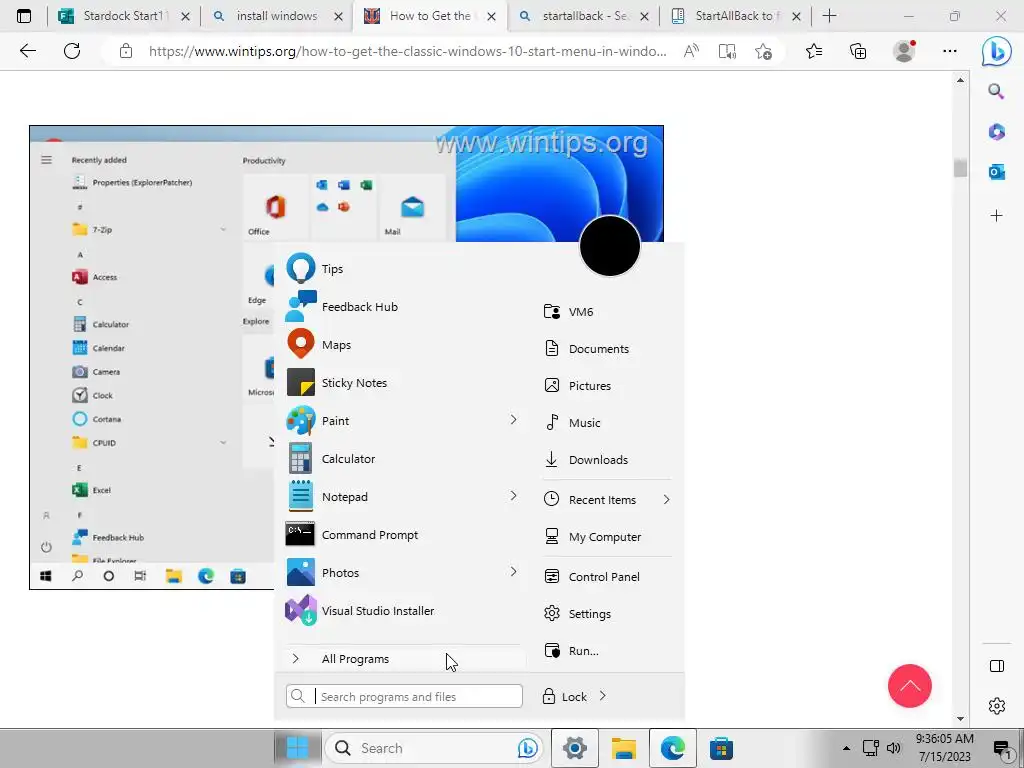The image size is (1024, 768).
Task: Click Search programs and files box
Action: [404, 696]
